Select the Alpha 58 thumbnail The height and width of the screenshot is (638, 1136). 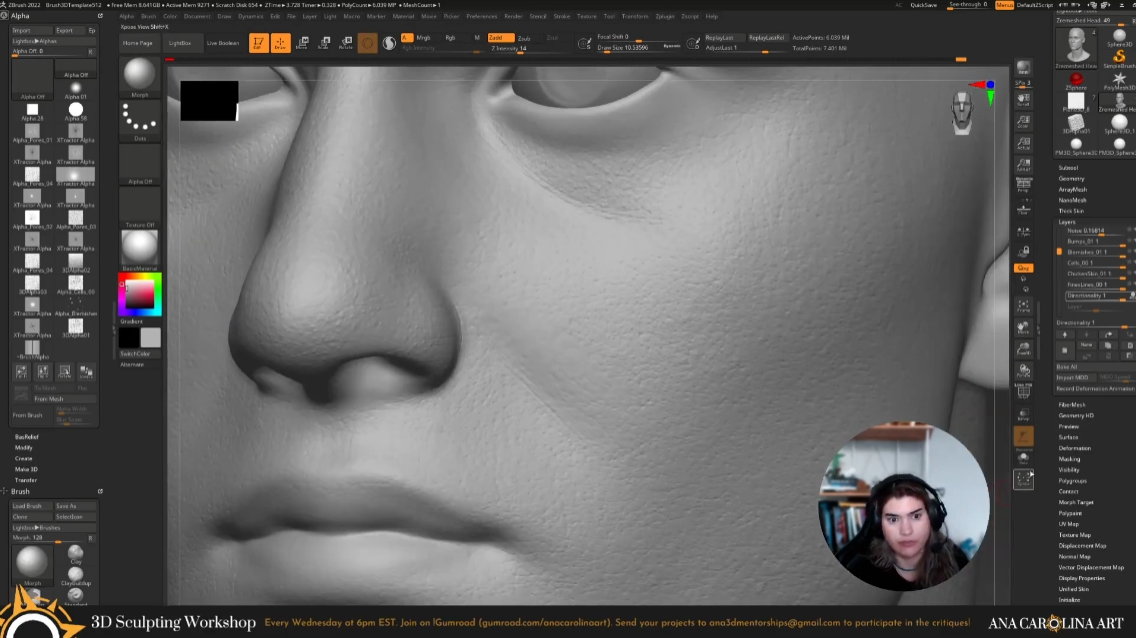pos(75,112)
